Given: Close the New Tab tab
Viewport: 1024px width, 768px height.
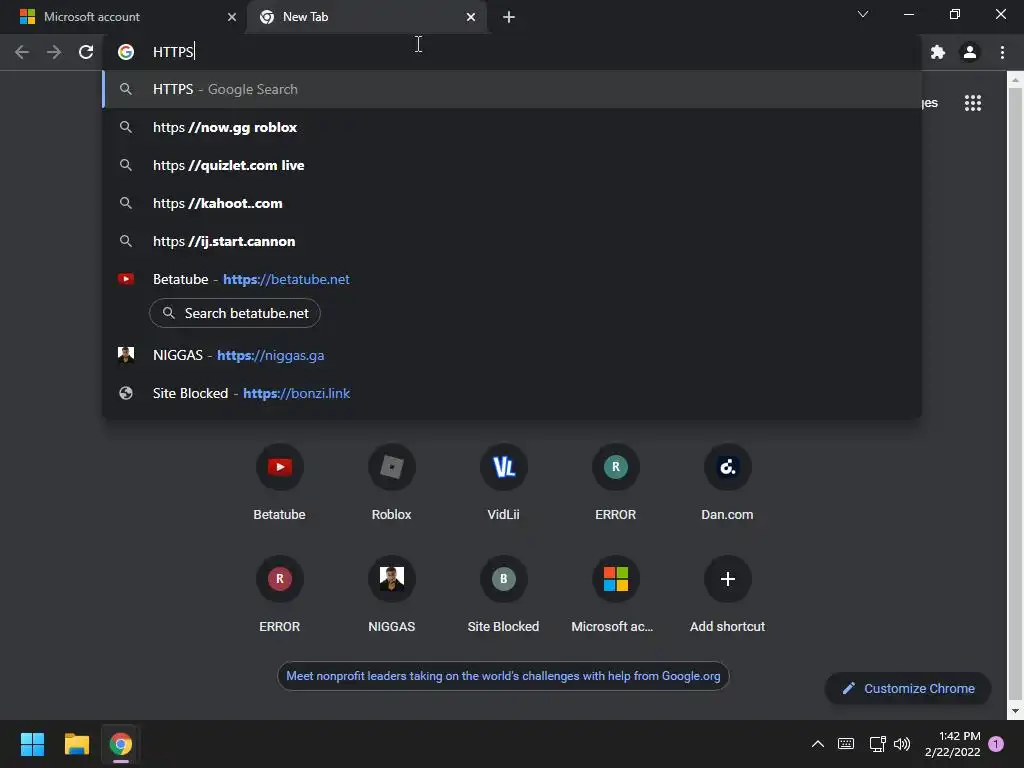Looking at the screenshot, I should tap(471, 17).
